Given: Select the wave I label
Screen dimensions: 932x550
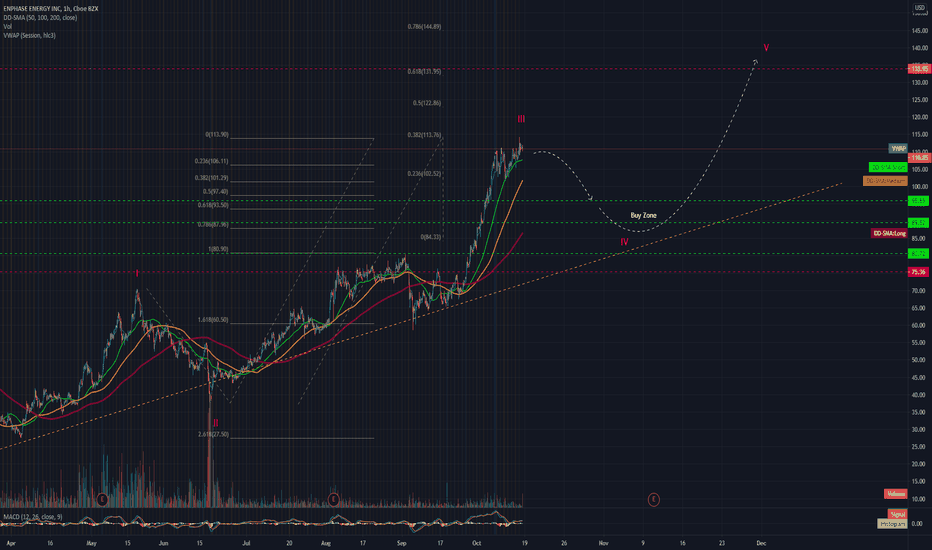Looking at the screenshot, I should coord(137,274).
